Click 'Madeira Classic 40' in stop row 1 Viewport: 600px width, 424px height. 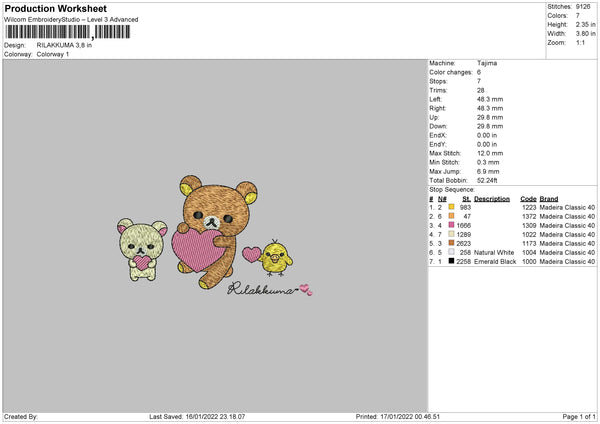click(567, 207)
